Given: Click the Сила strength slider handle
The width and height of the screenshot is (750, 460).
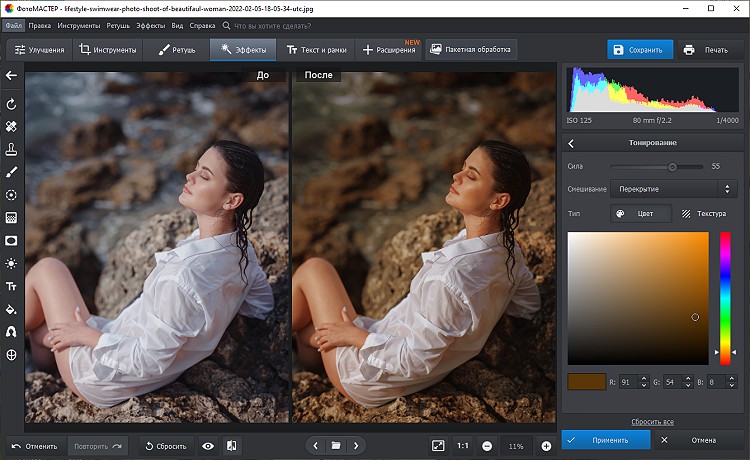Looking at the screenshot, I should click(x=672, y=166).
